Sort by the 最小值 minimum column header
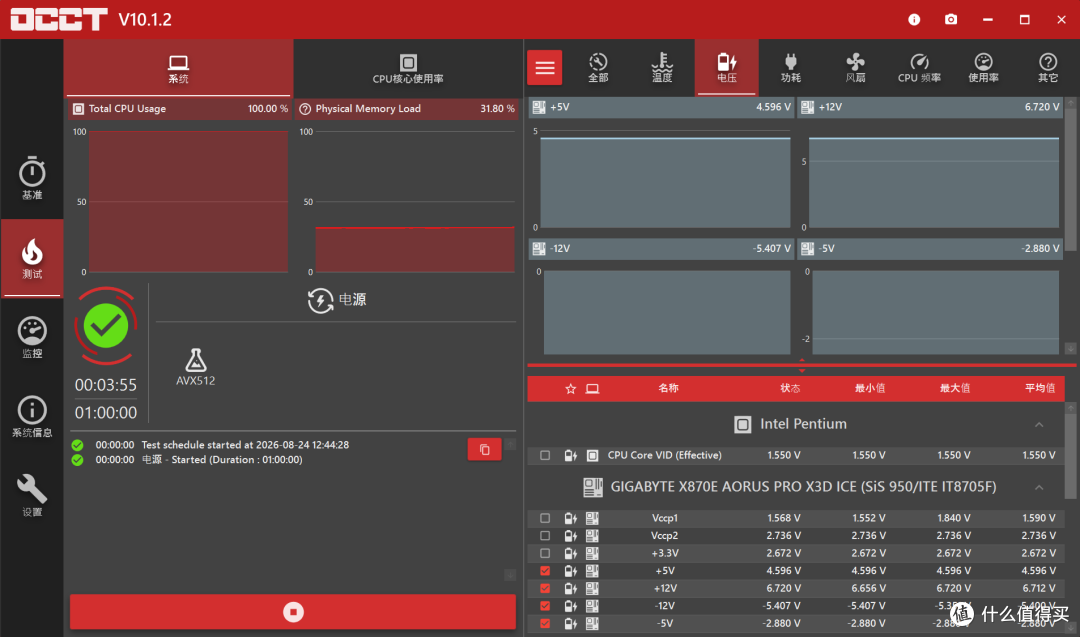Image resolution: width=1080 pixels, height=637 pixels. pos(870,388)
